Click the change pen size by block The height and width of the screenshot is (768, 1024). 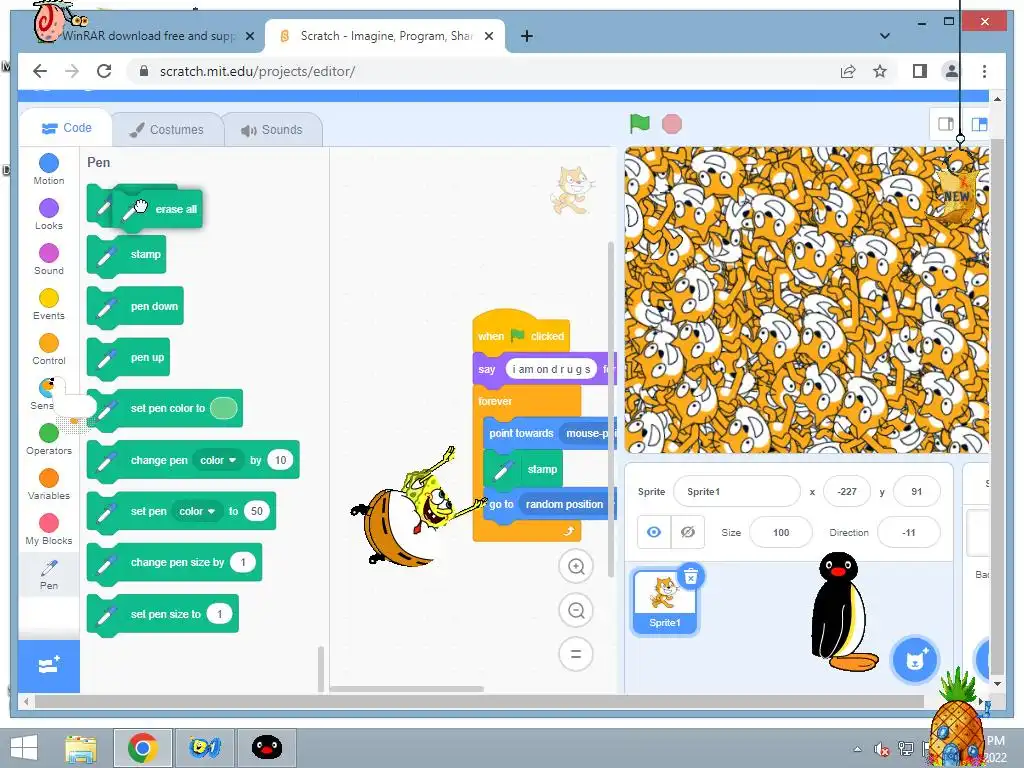pos(174,562)
